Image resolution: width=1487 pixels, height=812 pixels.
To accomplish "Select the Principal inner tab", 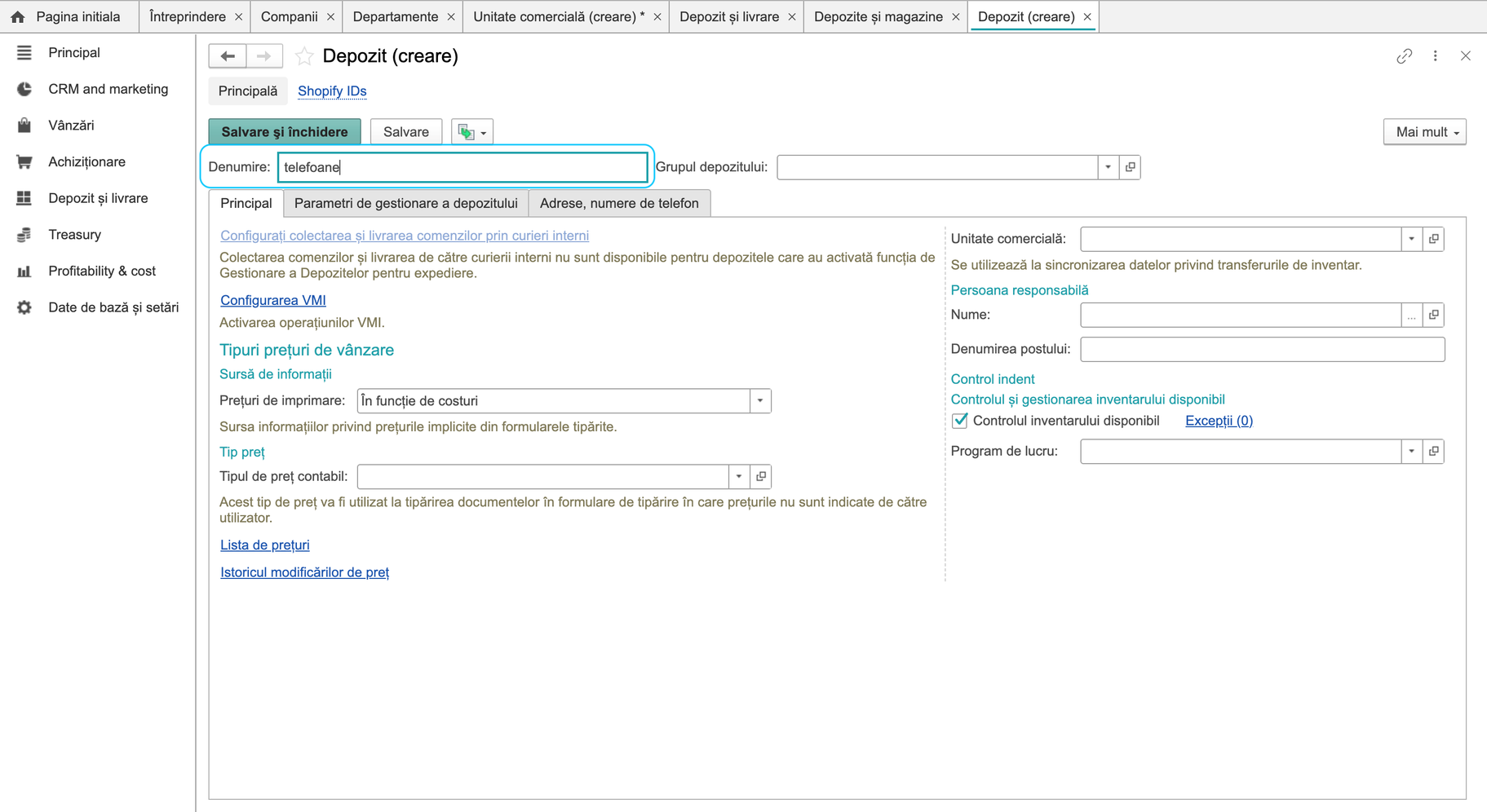I will pyautogui.click(x=246, y=203).
